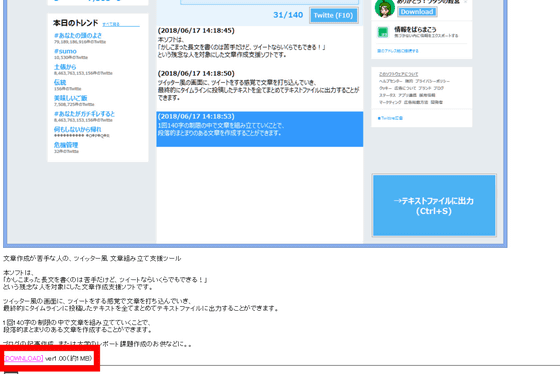Open the 土俵から trend
560x374 pixels.
point(65,67)
